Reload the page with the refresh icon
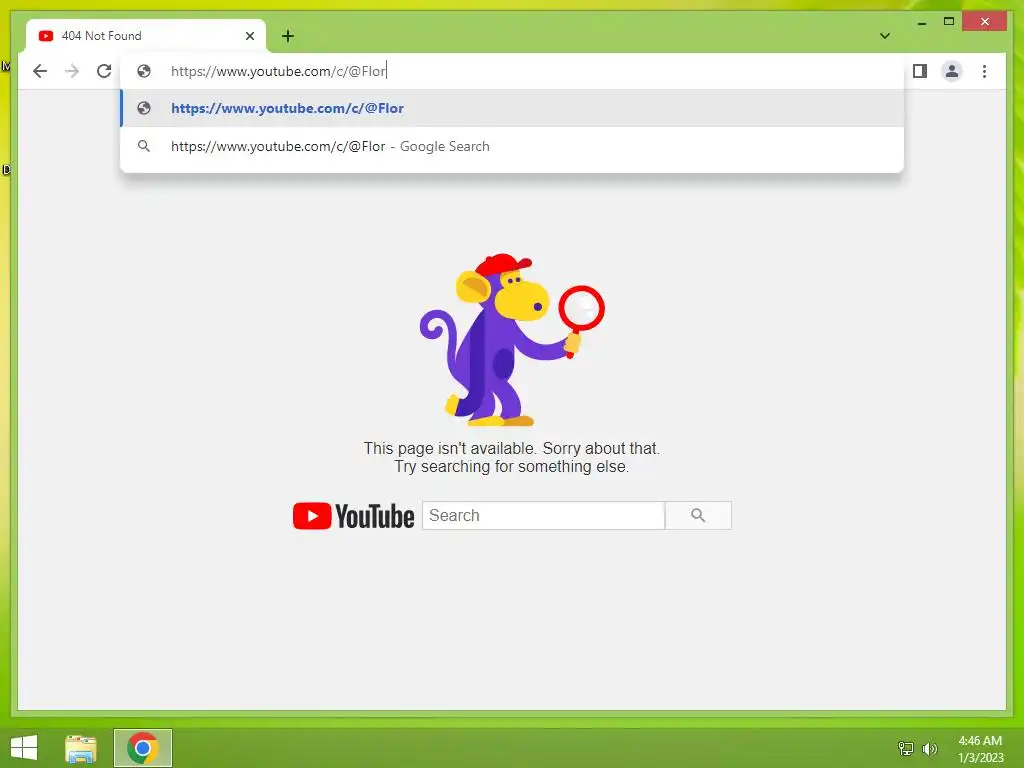The width and height of the screenshot is (1024, 768). point(104,71)
